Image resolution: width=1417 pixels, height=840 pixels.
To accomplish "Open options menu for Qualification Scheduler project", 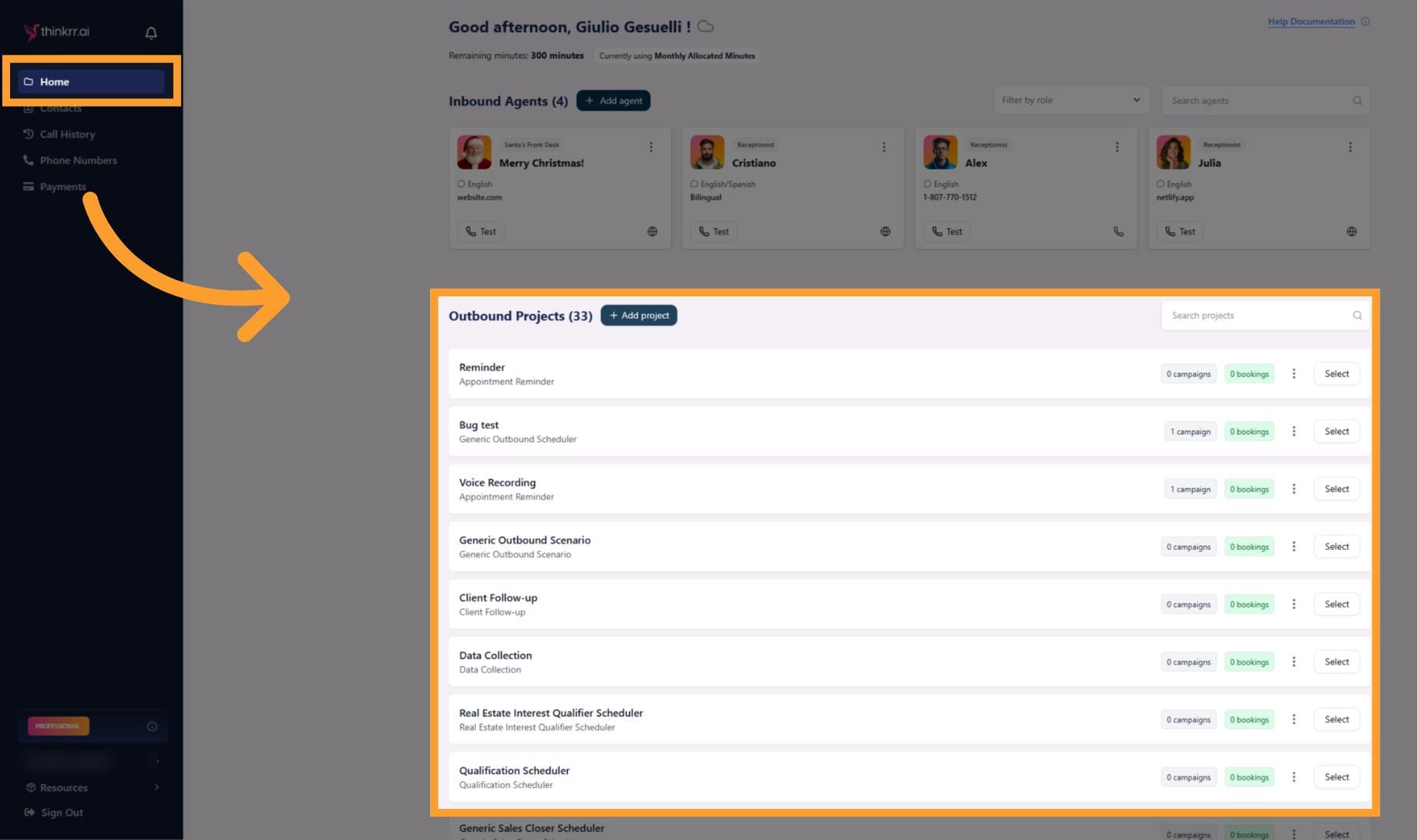I will coord(1294,777).
